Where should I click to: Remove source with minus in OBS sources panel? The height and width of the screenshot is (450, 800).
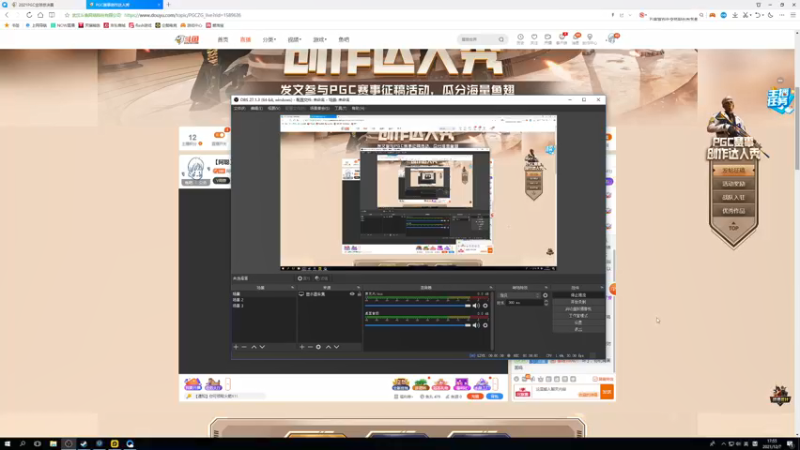310,347
